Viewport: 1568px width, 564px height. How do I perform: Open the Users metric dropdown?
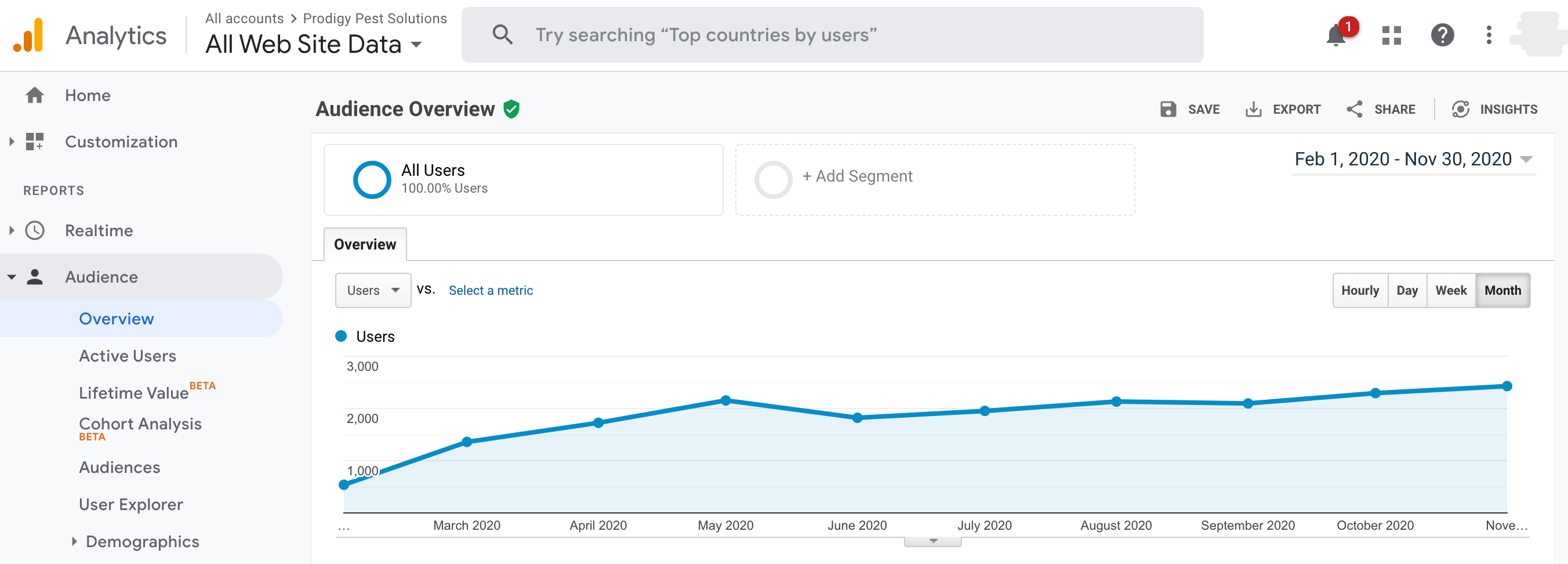372,291
